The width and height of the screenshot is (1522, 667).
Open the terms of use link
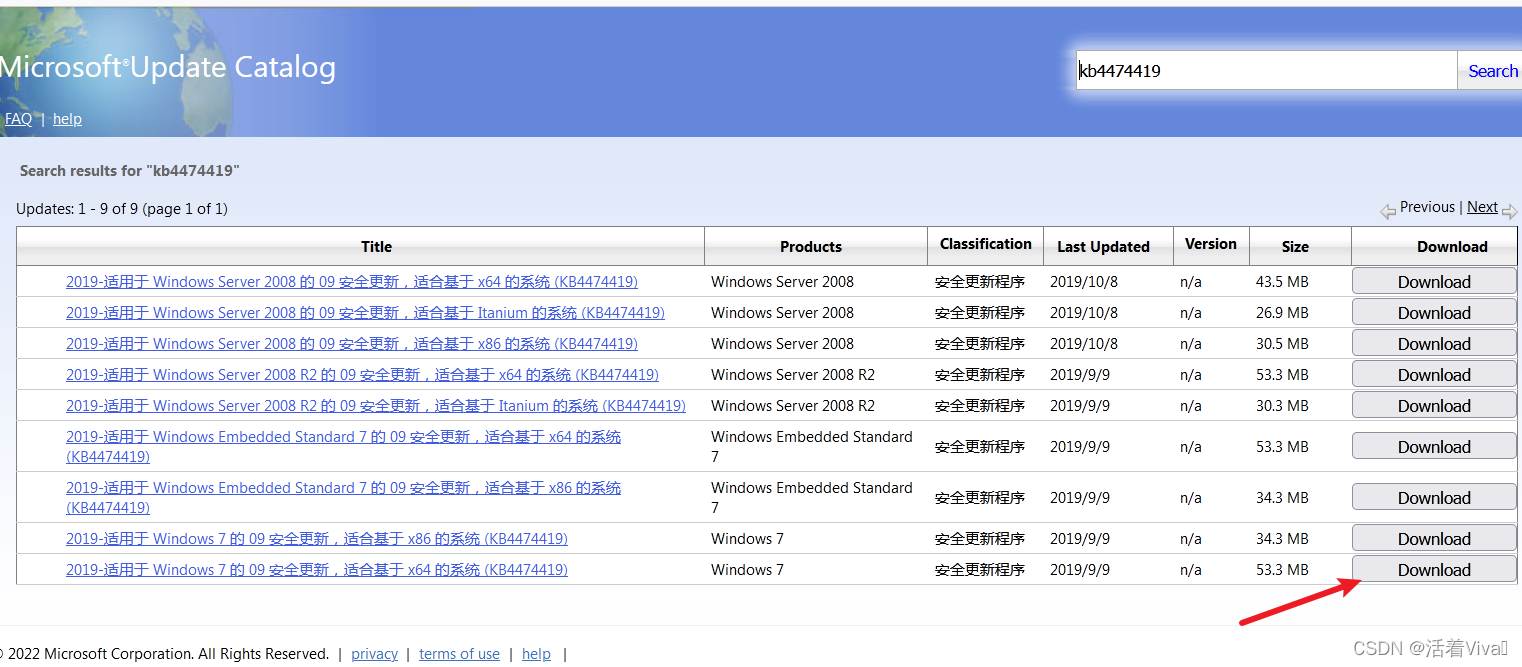coord(459,654)
